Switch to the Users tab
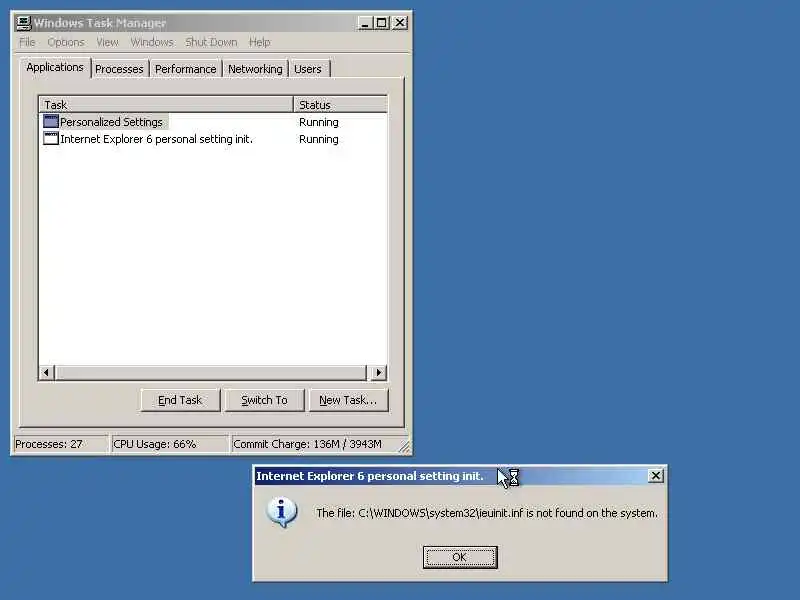The height and width of the screenshot is (600, 800). 308,69
